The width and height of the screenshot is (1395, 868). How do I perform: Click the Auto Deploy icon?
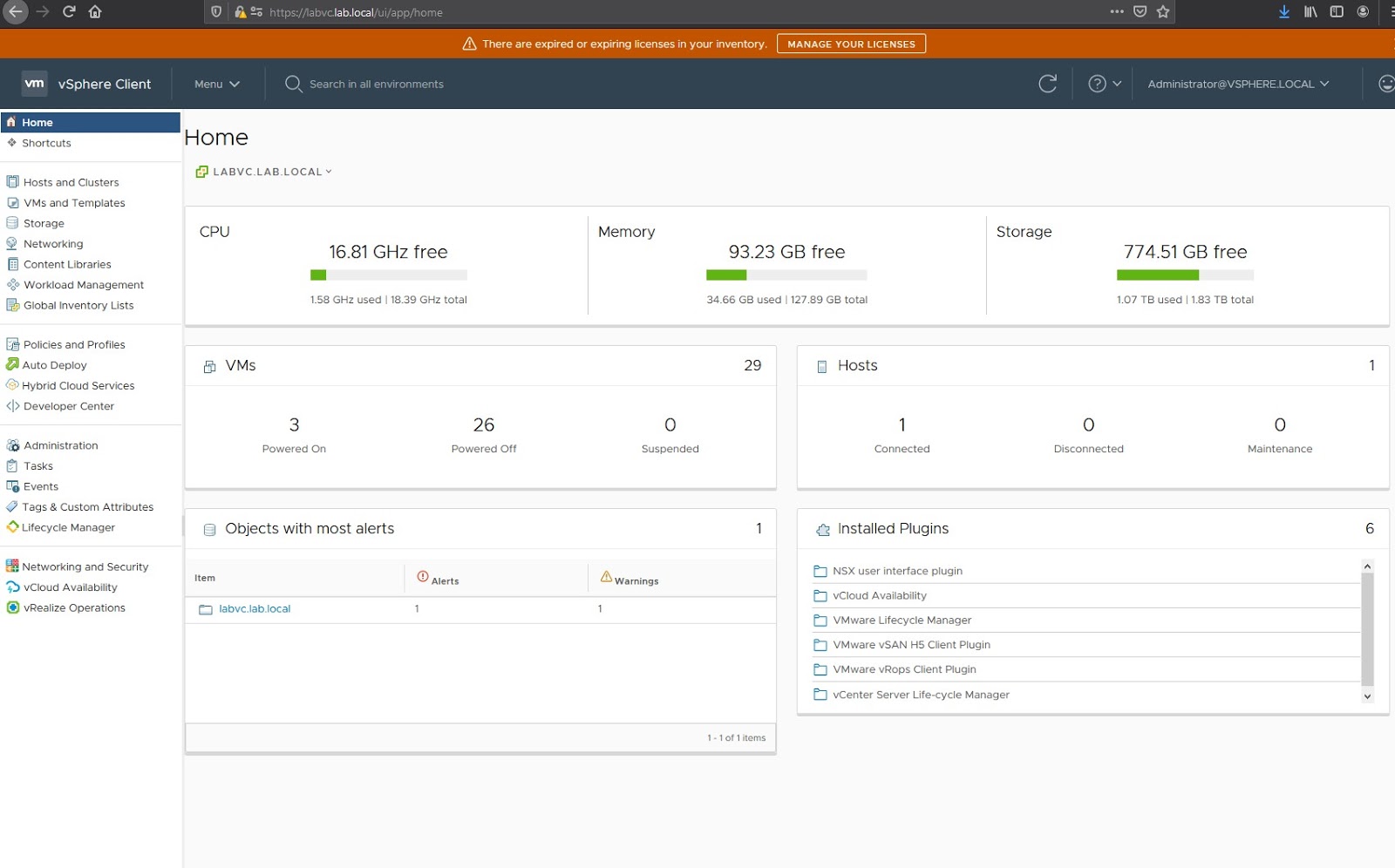[12, 364]
